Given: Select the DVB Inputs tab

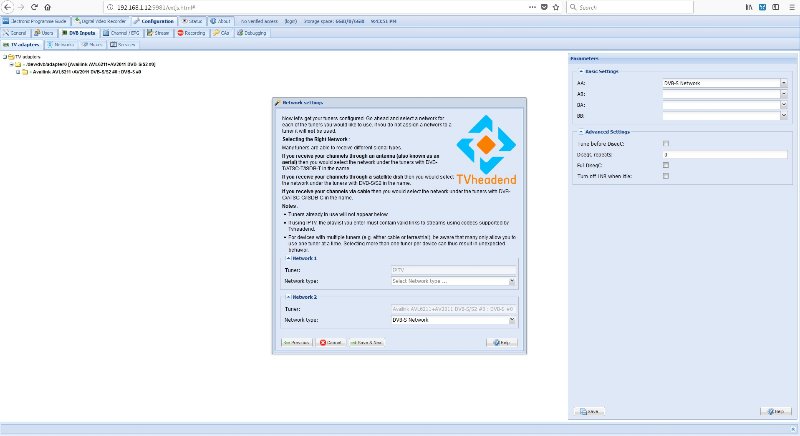Looking at the screenshot, I should tap(78, 33).
